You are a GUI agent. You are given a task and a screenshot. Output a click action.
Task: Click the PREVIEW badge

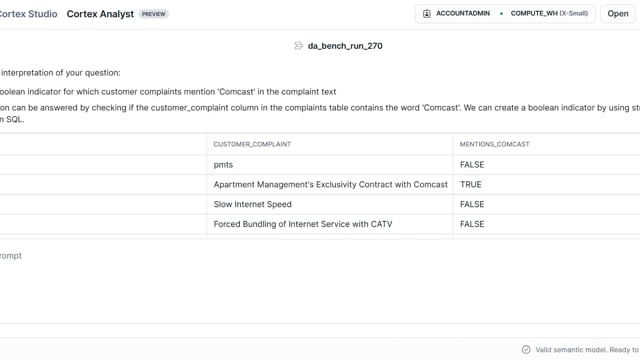(x=153, y=14)
